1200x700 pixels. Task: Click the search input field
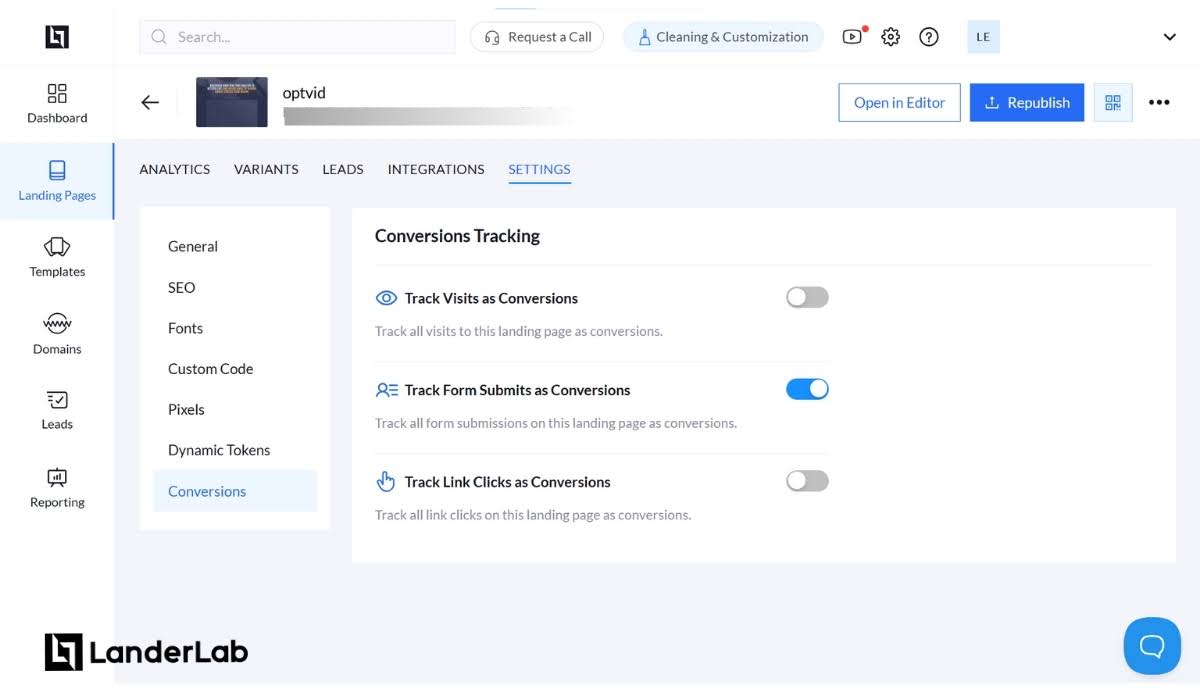pos(297,37)
